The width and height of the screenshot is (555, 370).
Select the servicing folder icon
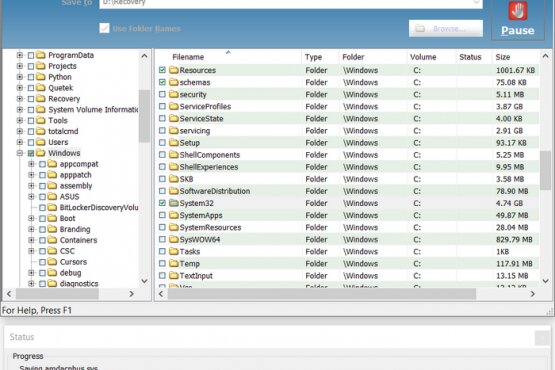(173, 130)
